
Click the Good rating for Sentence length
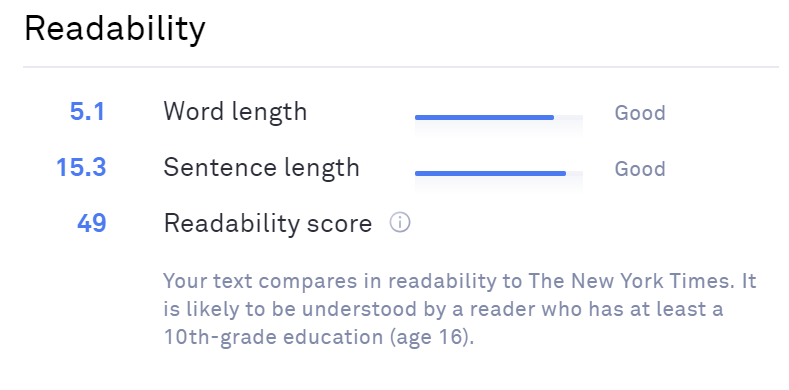[x=640, y=169]
